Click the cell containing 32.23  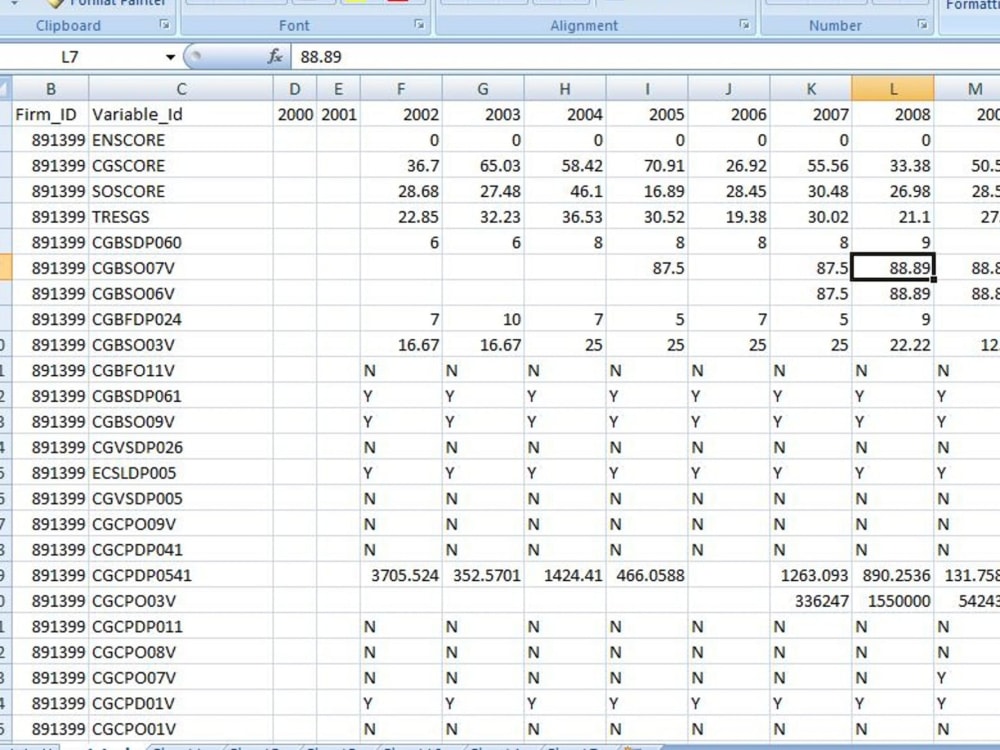[x=483, y=216]
